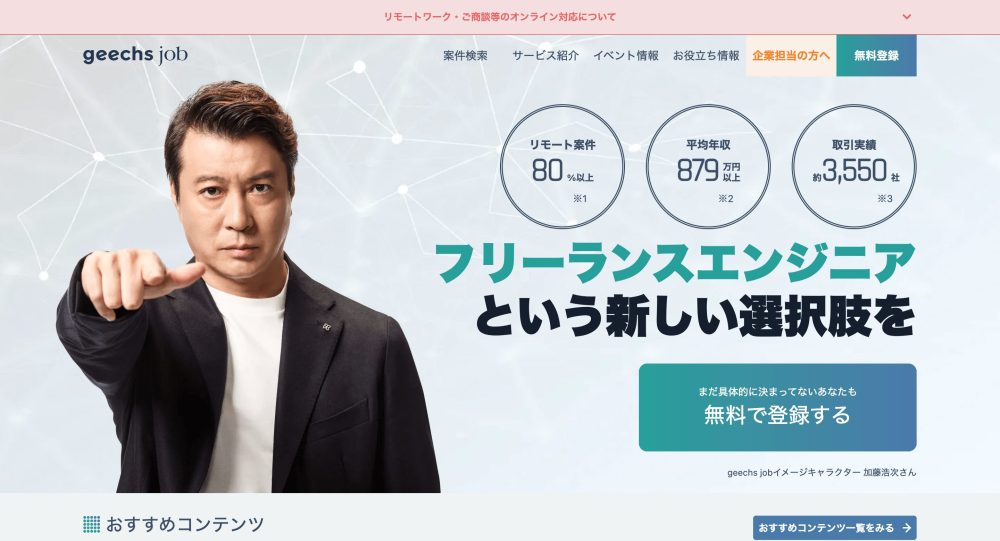The image size is (1000, 541).
Task: Click the 取引実績 3,550社 circle badge
Action: pyautogui.click(x=854, y=167)
